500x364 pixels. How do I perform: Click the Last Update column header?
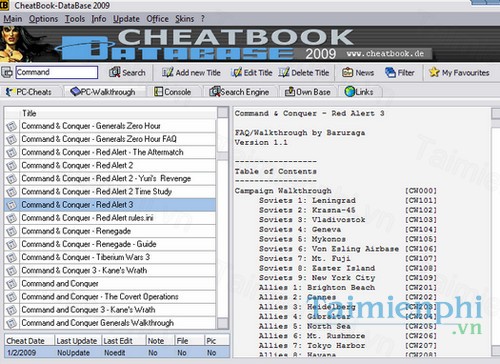click(77, 341)
